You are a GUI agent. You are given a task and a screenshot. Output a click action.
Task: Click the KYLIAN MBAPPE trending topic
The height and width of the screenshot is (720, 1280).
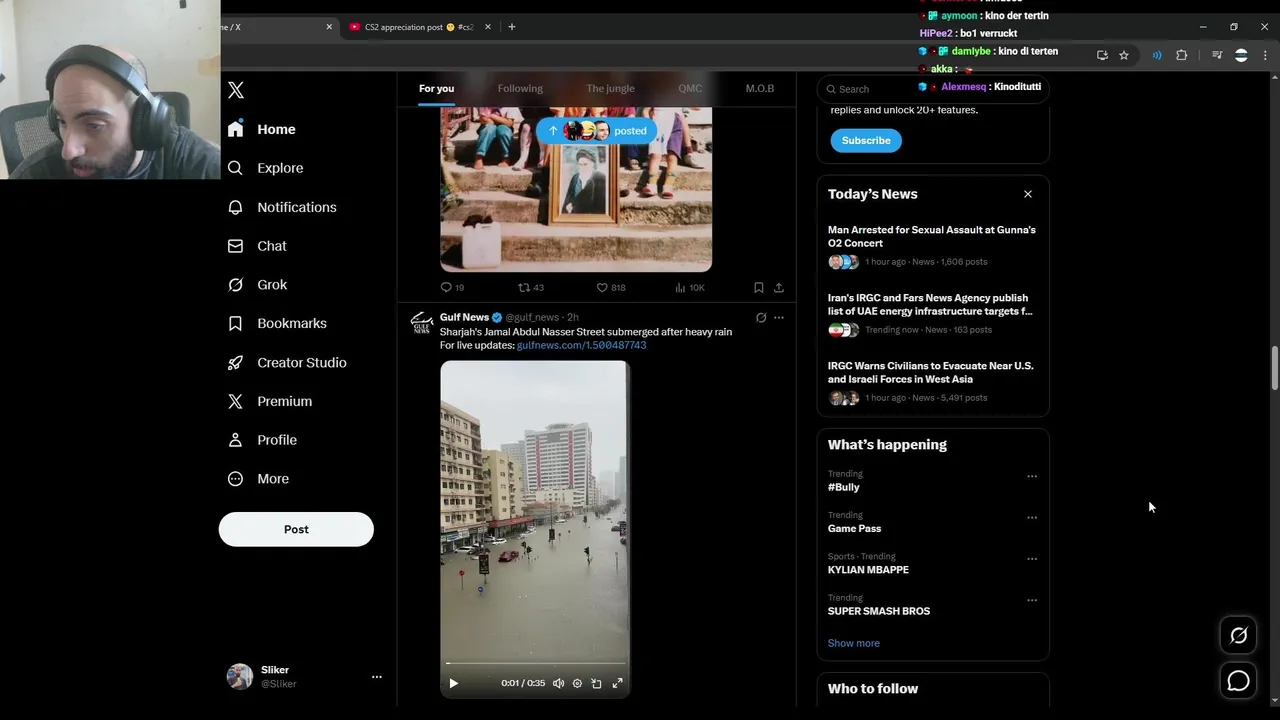pos(868,570)
